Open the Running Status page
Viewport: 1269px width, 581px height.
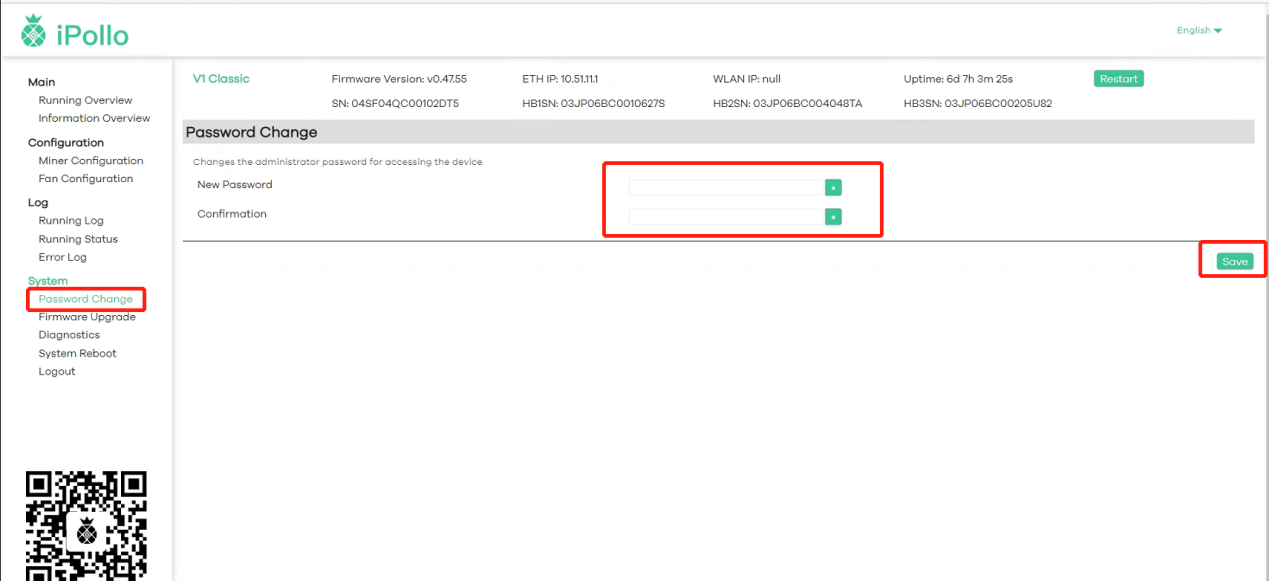(78, 239)
